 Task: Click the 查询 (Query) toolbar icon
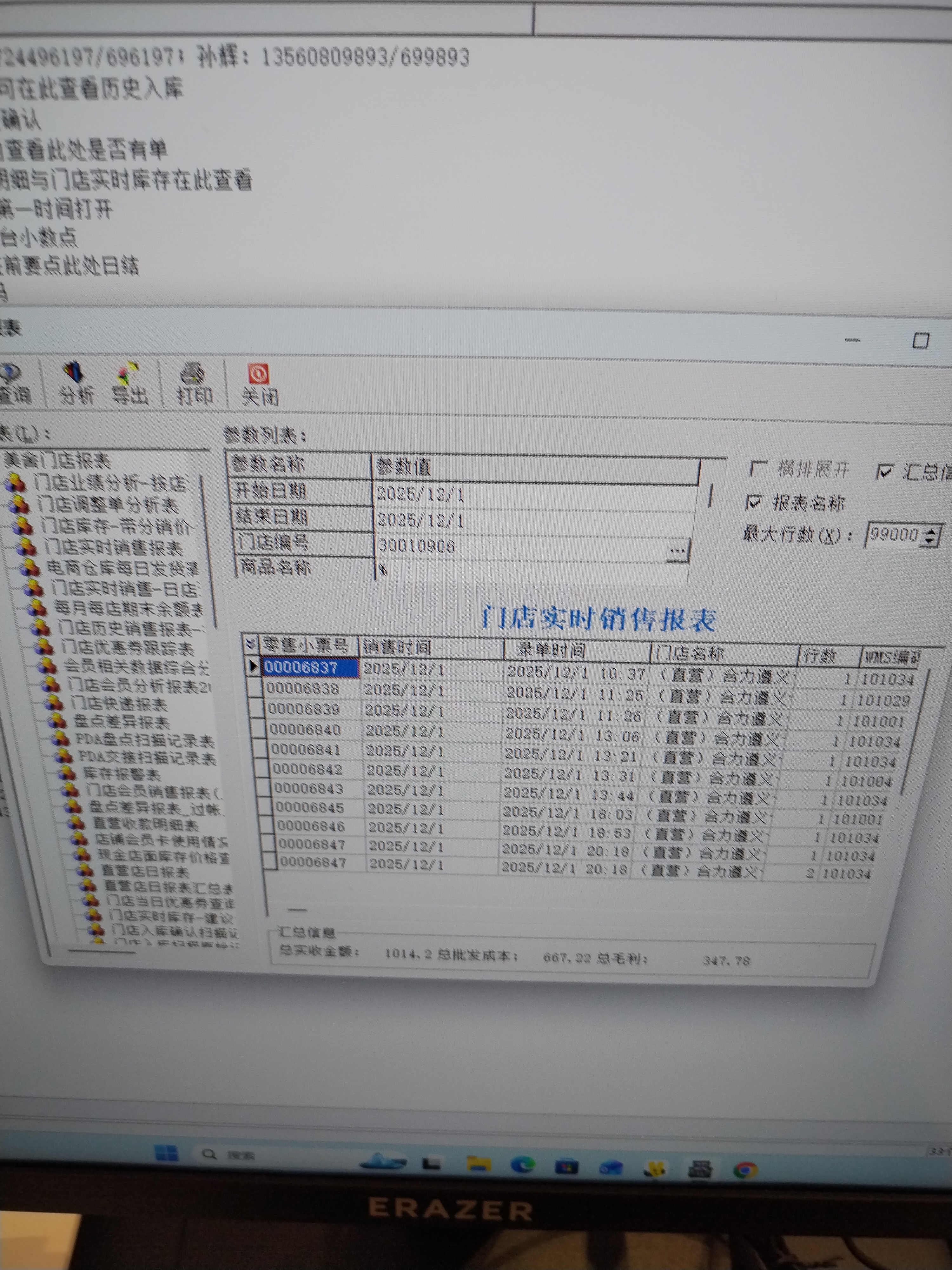[13, 384]
